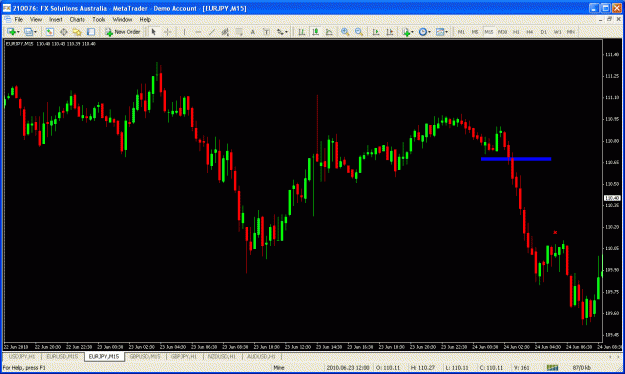This screenshot has height=374, width=625.
Task: Switch to the GBPJPY,H1 chart tab
Action: point(184,356)
